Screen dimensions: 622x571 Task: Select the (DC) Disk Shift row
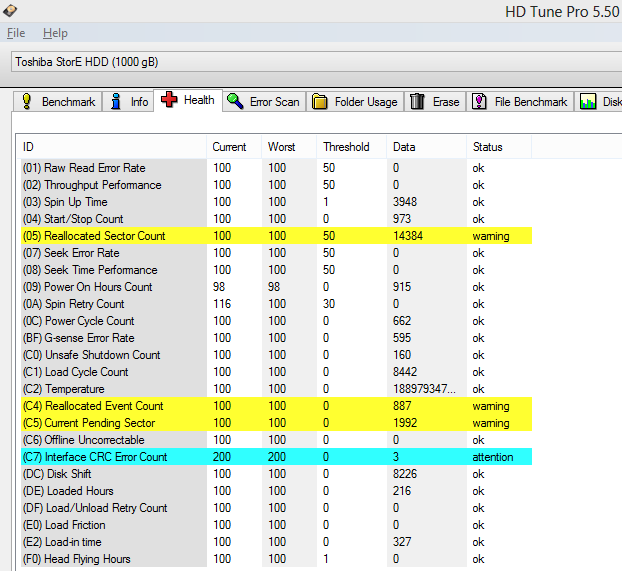[276, 474]
